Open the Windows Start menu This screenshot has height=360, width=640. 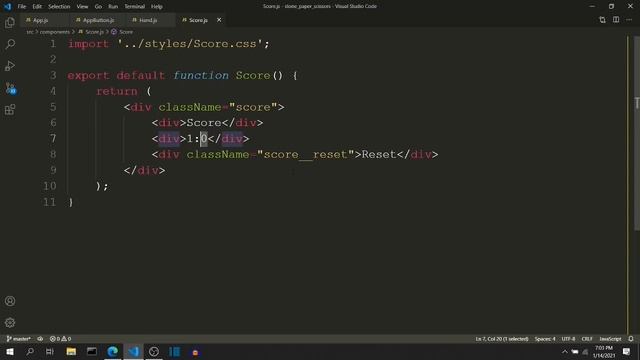[10, 351]
